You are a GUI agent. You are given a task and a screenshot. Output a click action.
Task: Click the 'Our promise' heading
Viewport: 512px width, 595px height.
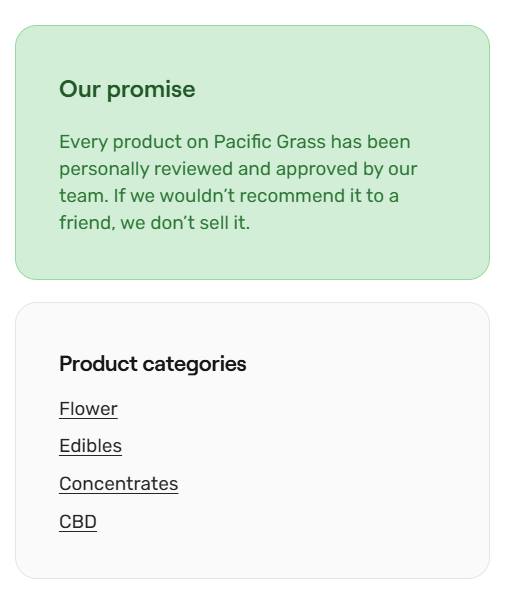(x=127, y=90)
